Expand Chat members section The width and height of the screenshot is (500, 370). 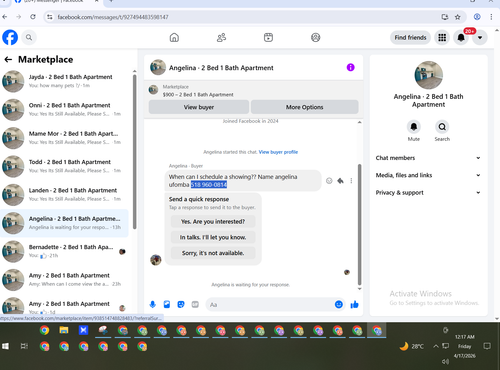coord(428,158)
